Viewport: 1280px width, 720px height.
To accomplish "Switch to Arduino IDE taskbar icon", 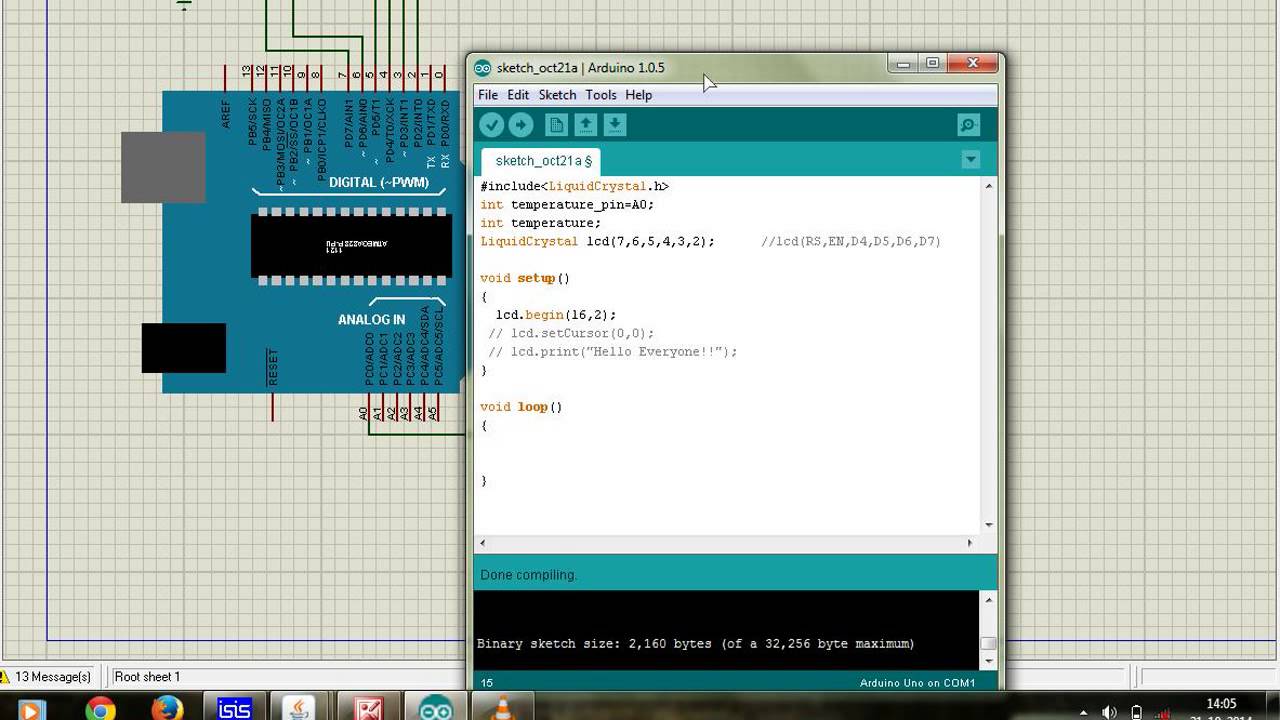I will click(436, 709).
